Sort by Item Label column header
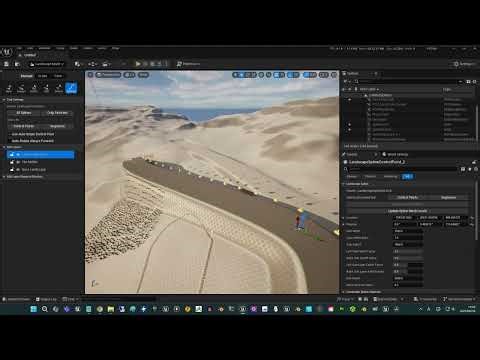The image size is (480, 360). [369, 89]
